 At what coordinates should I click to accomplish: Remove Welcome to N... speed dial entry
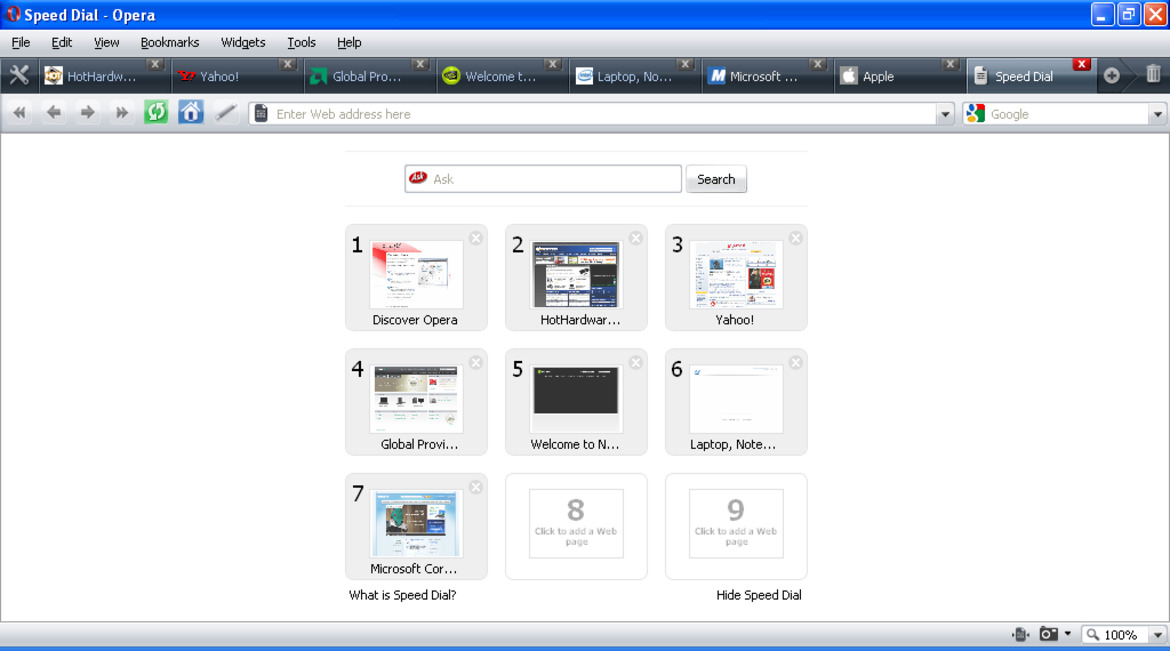[x=636, y=363]
